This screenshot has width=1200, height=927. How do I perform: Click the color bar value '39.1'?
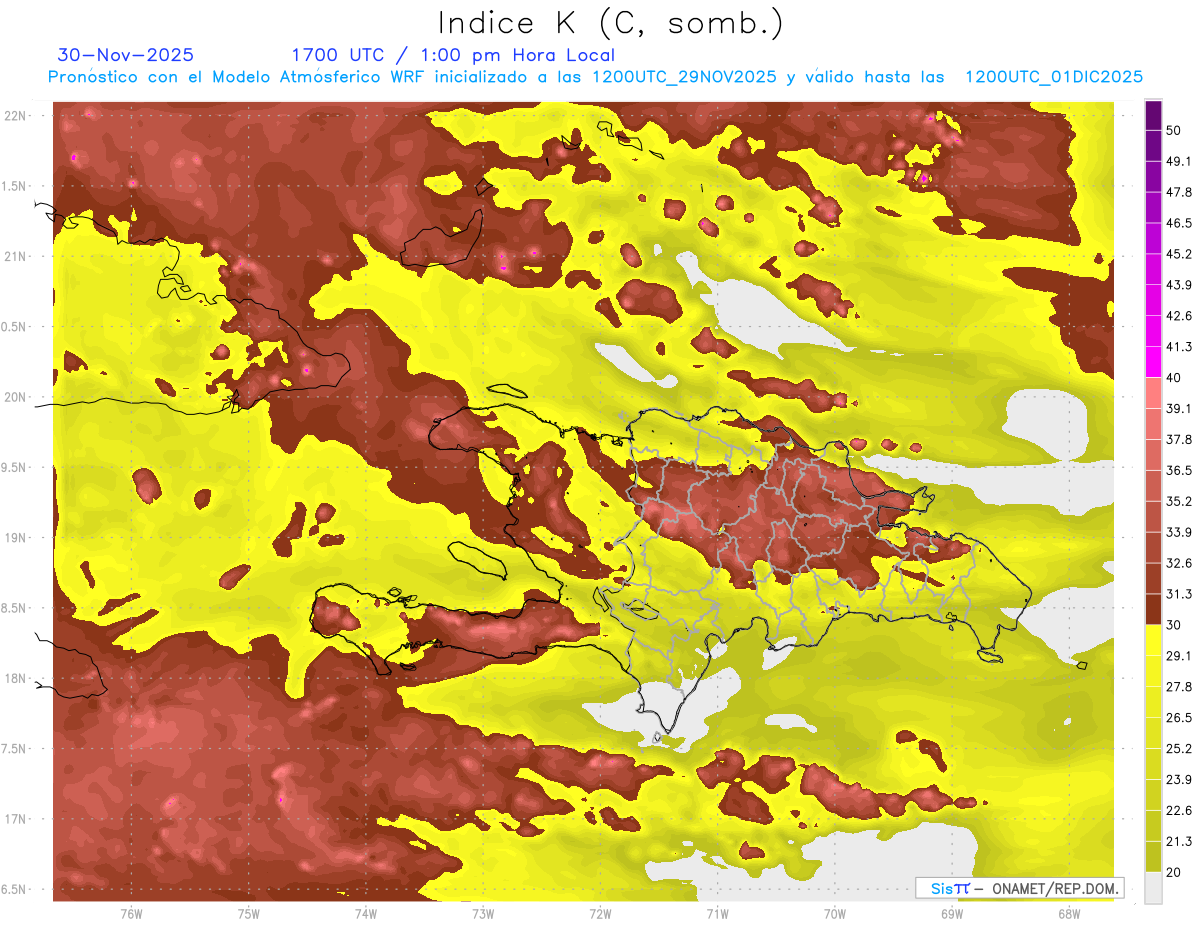click(x=1178, y=408)
